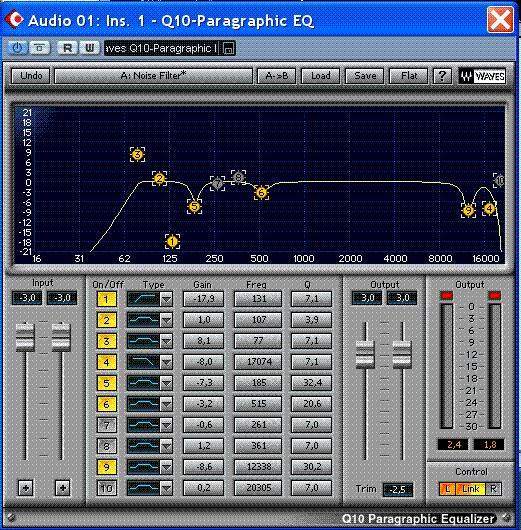Screen dimensions: 521x530
Task: Select band 6 marker on the EQ graph
Action: tap(261, 192)
